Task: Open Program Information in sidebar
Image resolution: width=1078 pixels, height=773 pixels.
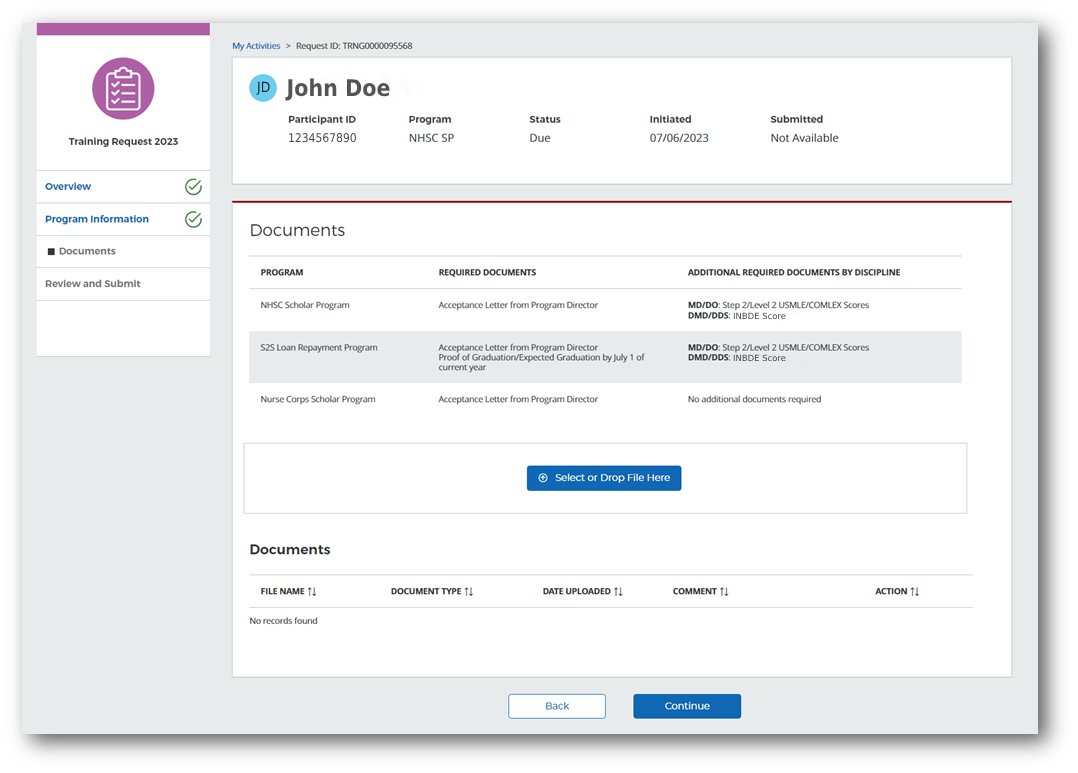Action: (x=97, y=220)
